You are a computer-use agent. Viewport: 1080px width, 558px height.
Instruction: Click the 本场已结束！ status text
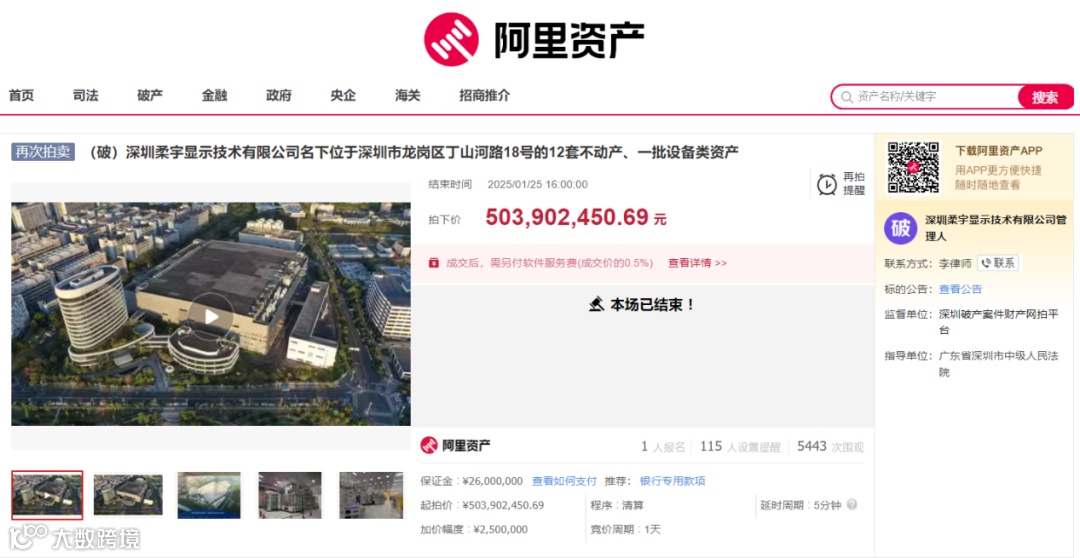point(652,304)
